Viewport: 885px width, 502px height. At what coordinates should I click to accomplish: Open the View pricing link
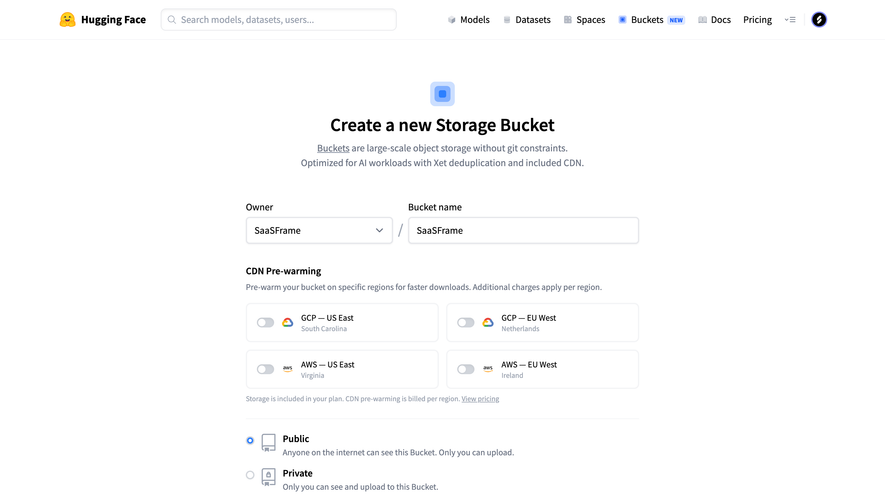click(480, 399)
